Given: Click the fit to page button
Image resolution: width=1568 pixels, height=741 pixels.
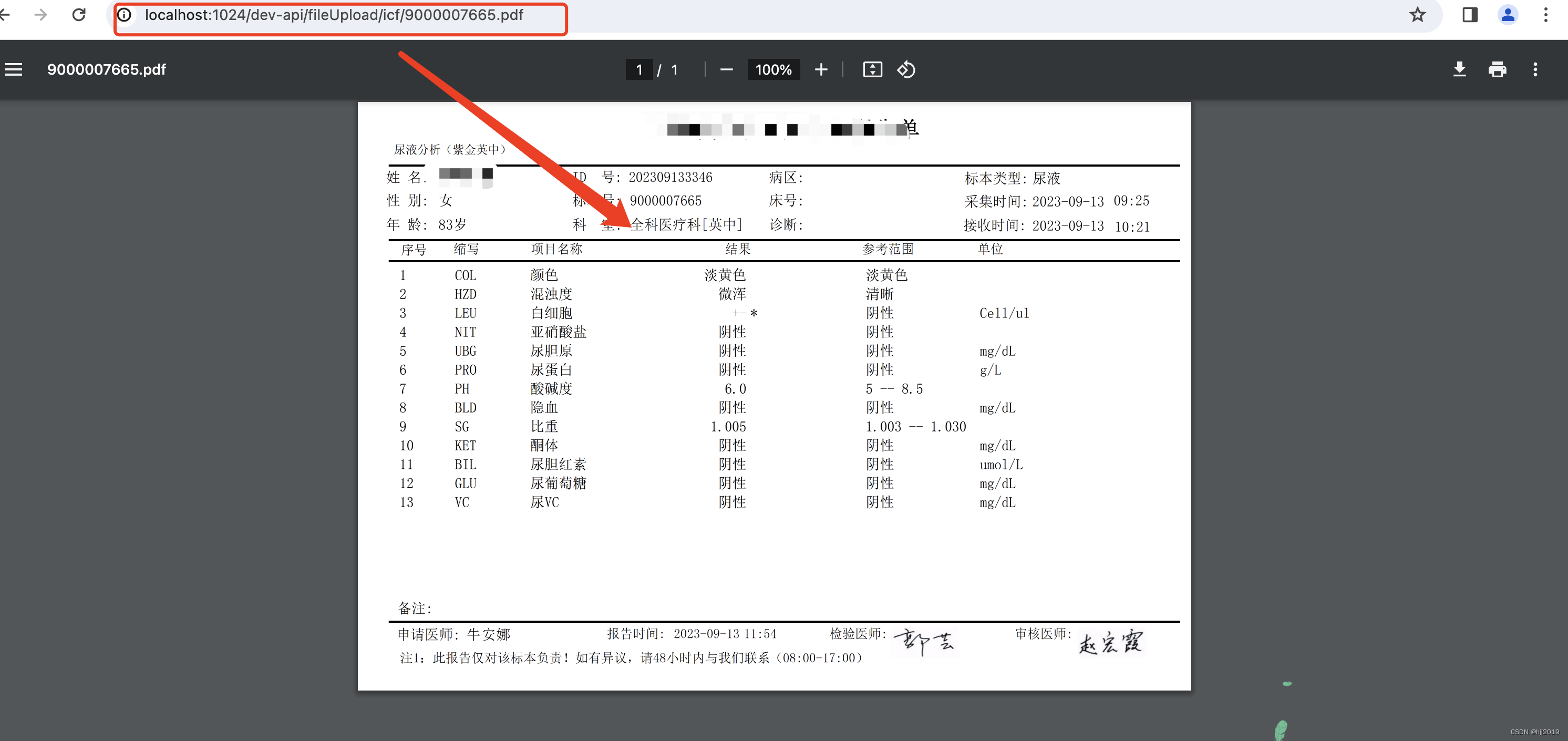Looking at the screenshot, I should pyautogui.click(x=872, y=69).
